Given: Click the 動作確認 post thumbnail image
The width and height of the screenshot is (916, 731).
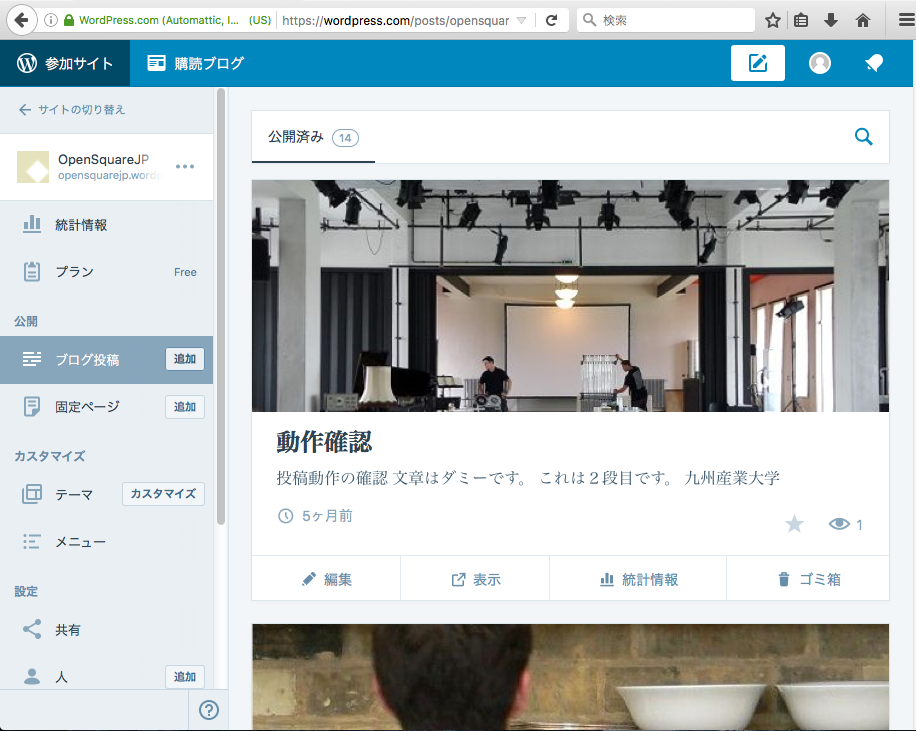Looking at the screenshot, I should pyautogui.click(x=569, y=295).
